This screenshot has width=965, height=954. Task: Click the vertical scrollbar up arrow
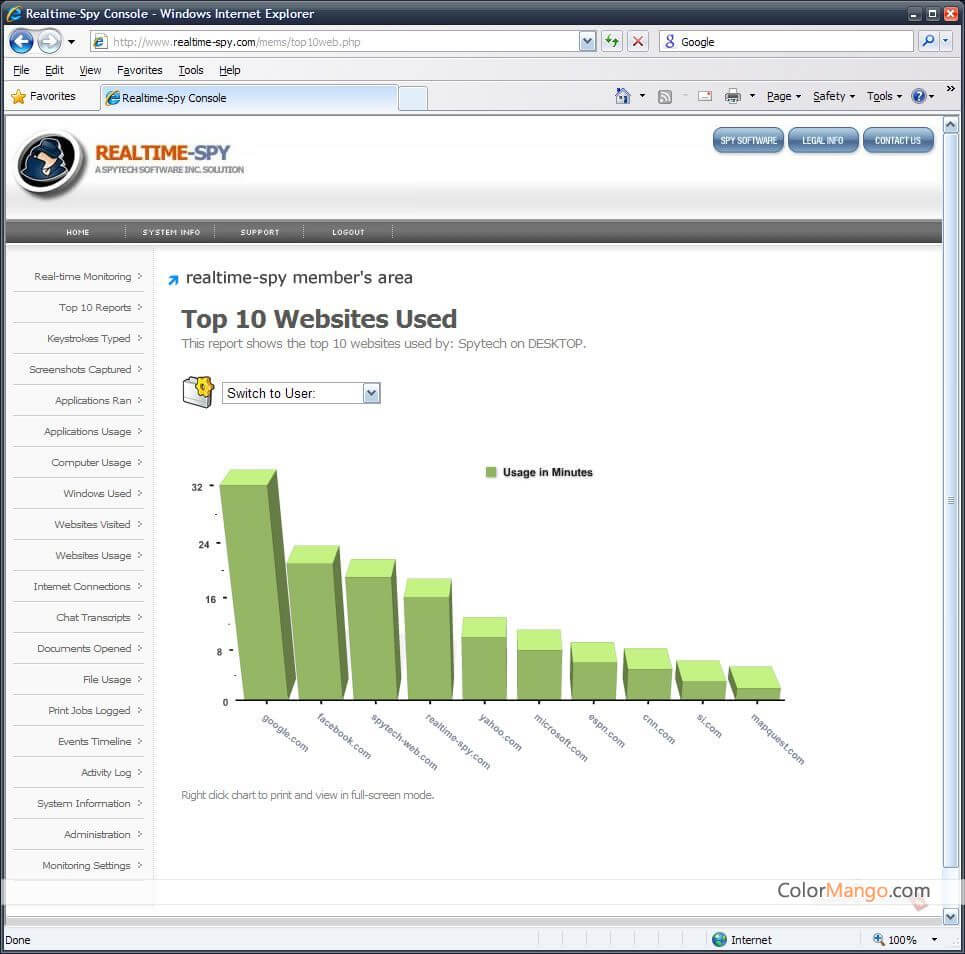951,125
